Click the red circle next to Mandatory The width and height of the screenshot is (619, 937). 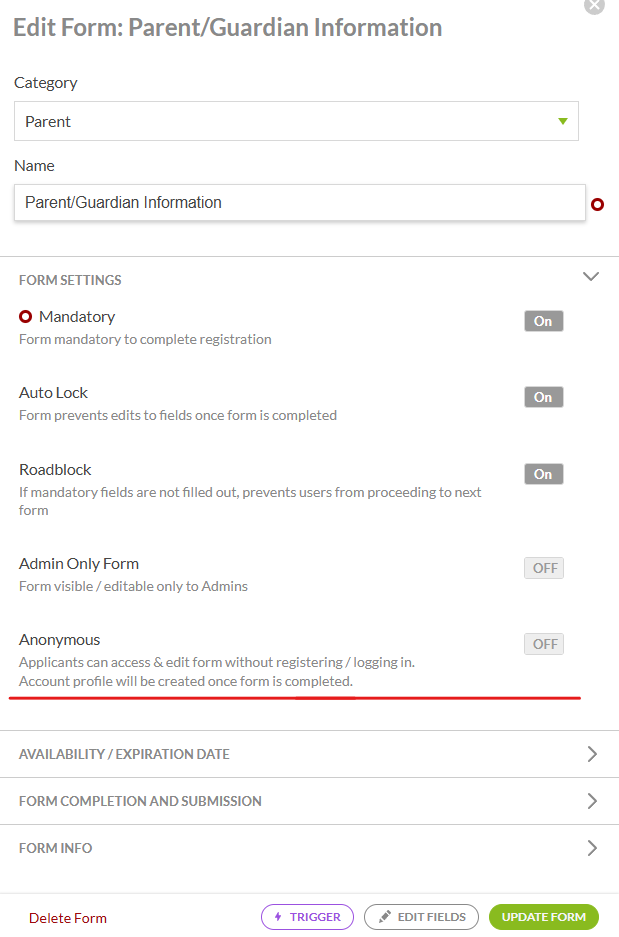point(25,316)
